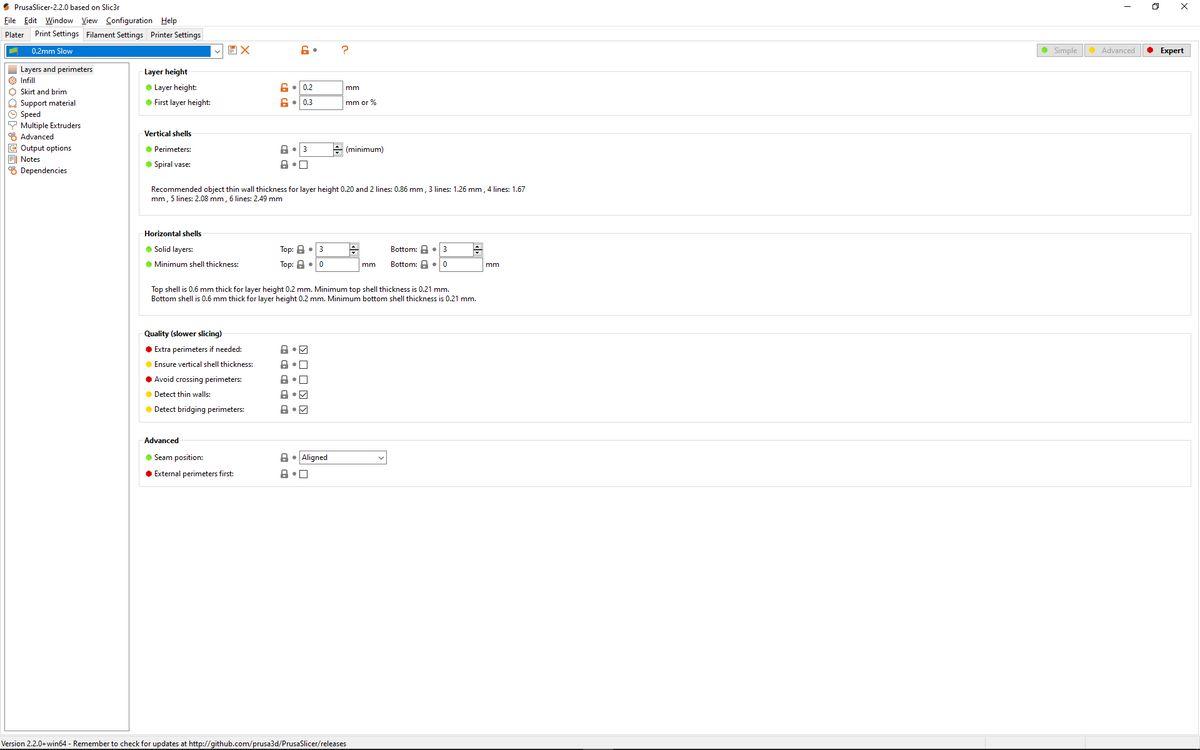This screenshot has width=1200, height=750.
Task: Switch to the Filament Settings tab
Action: 114,35
